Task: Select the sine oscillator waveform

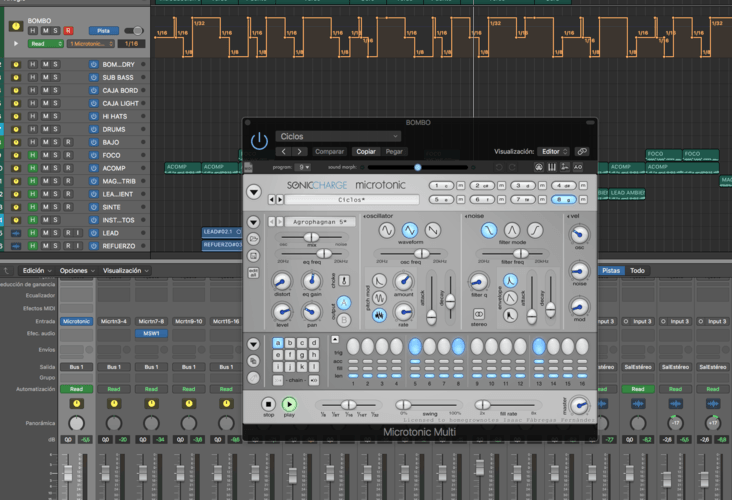Action: 387,230
